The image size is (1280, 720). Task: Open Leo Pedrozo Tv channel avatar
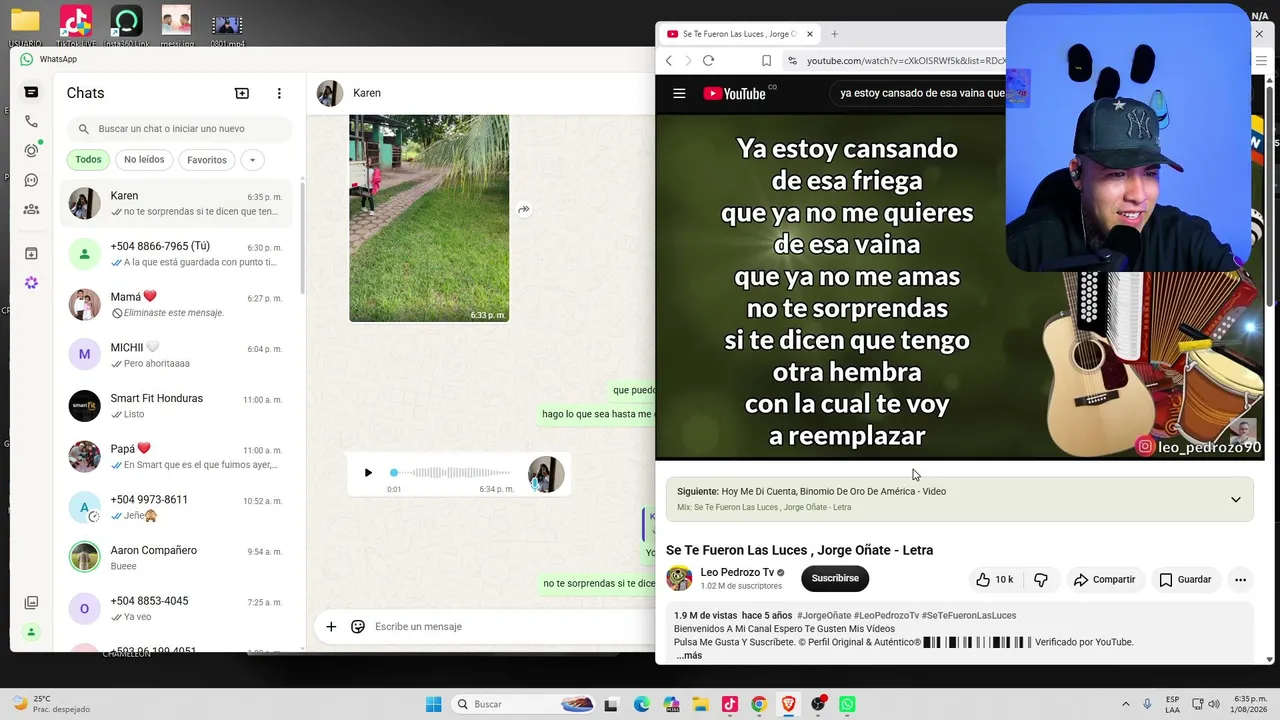tap(679, 578)
